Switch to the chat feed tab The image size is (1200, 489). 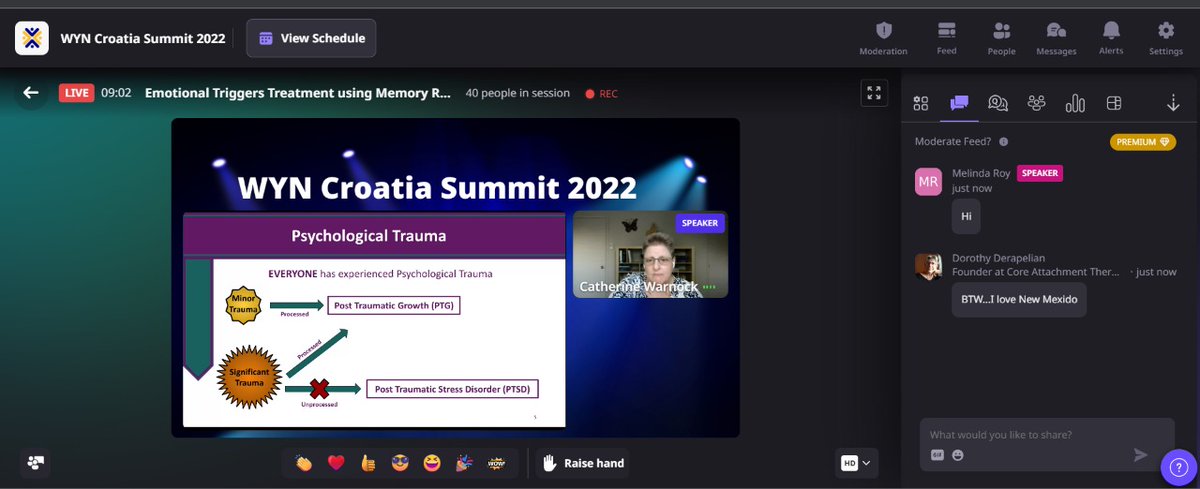pos(959,103)
